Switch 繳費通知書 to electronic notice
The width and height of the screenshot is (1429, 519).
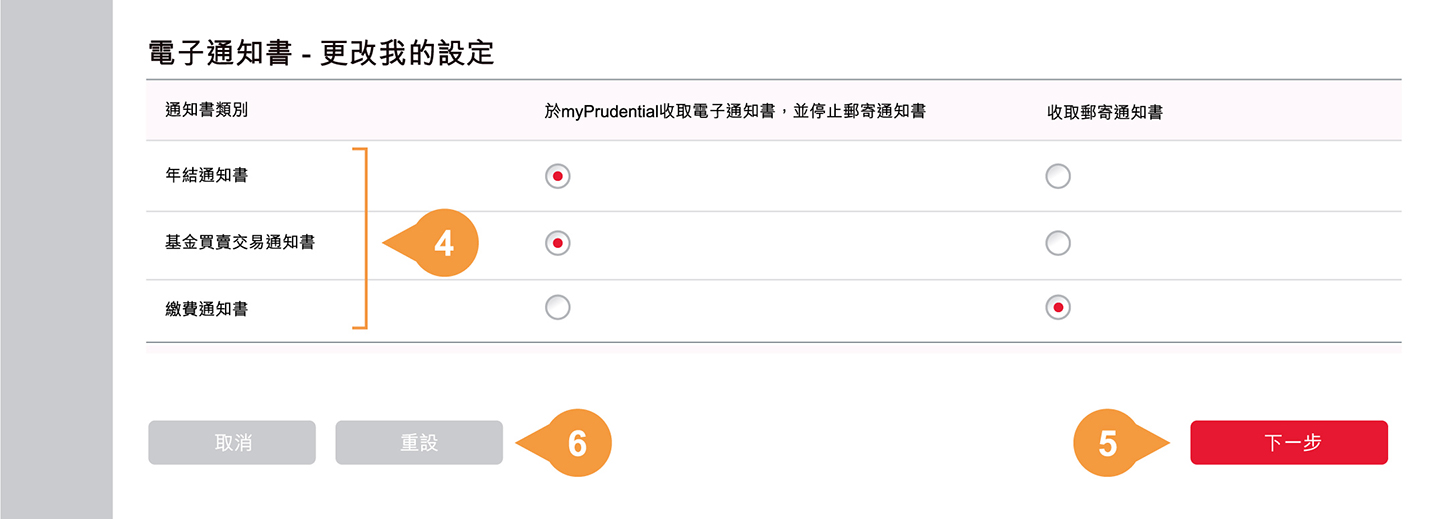[x=558, y=308]
